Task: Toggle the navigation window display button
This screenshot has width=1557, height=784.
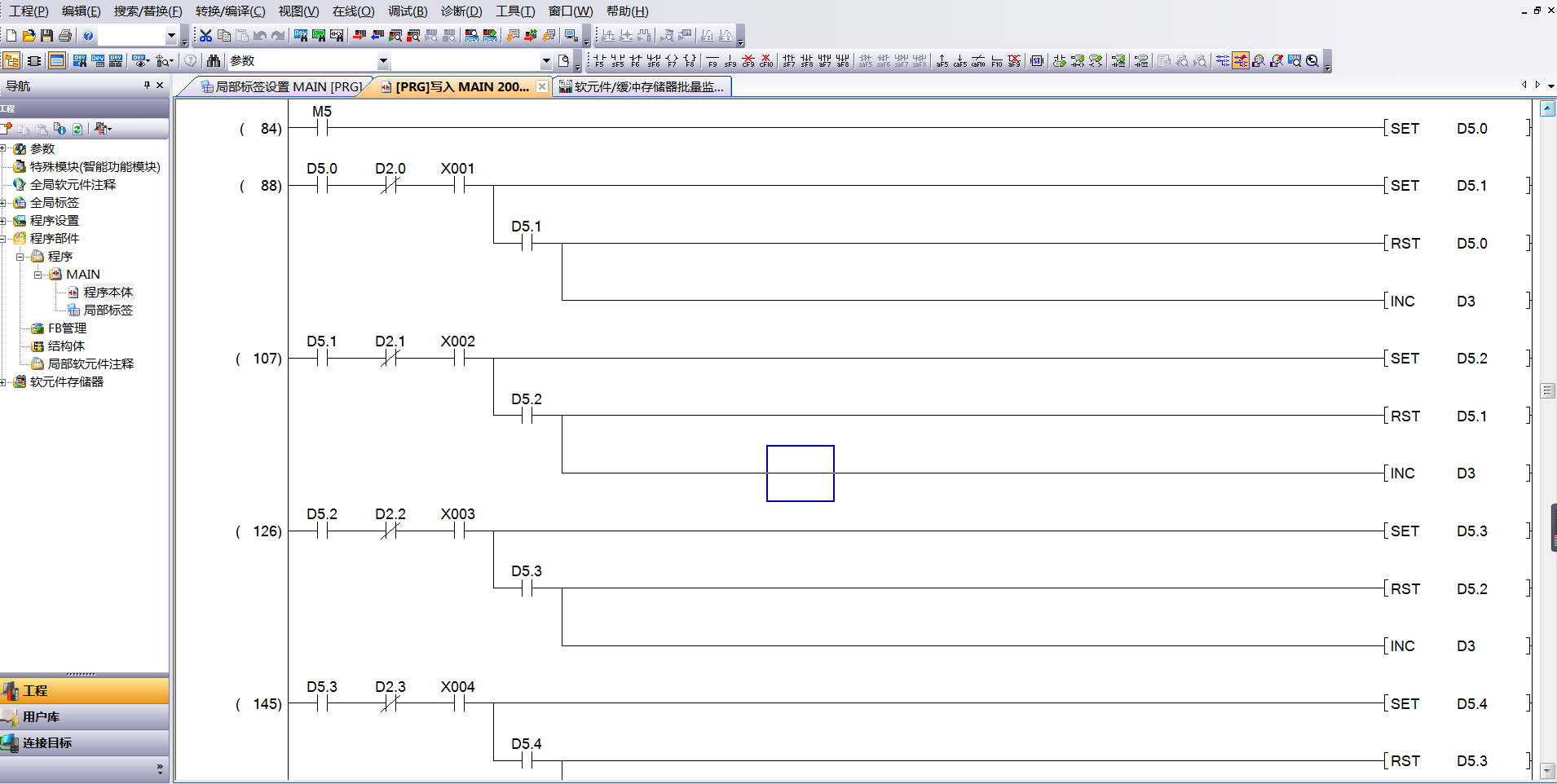Action: click(11, 61)
